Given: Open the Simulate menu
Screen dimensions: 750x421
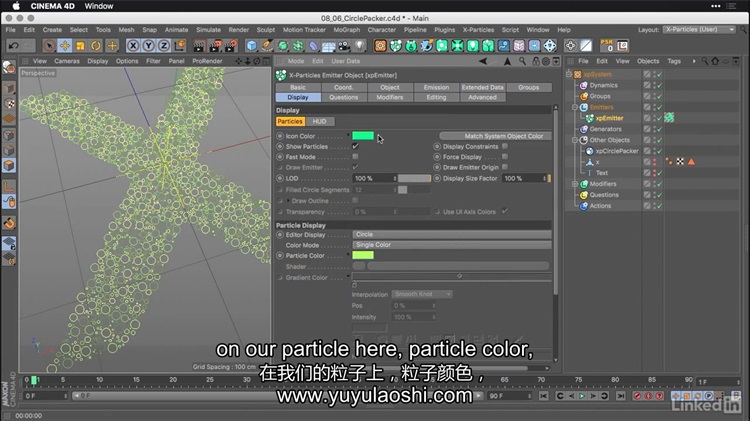Looking at the screenshot, I should (208, 30).
